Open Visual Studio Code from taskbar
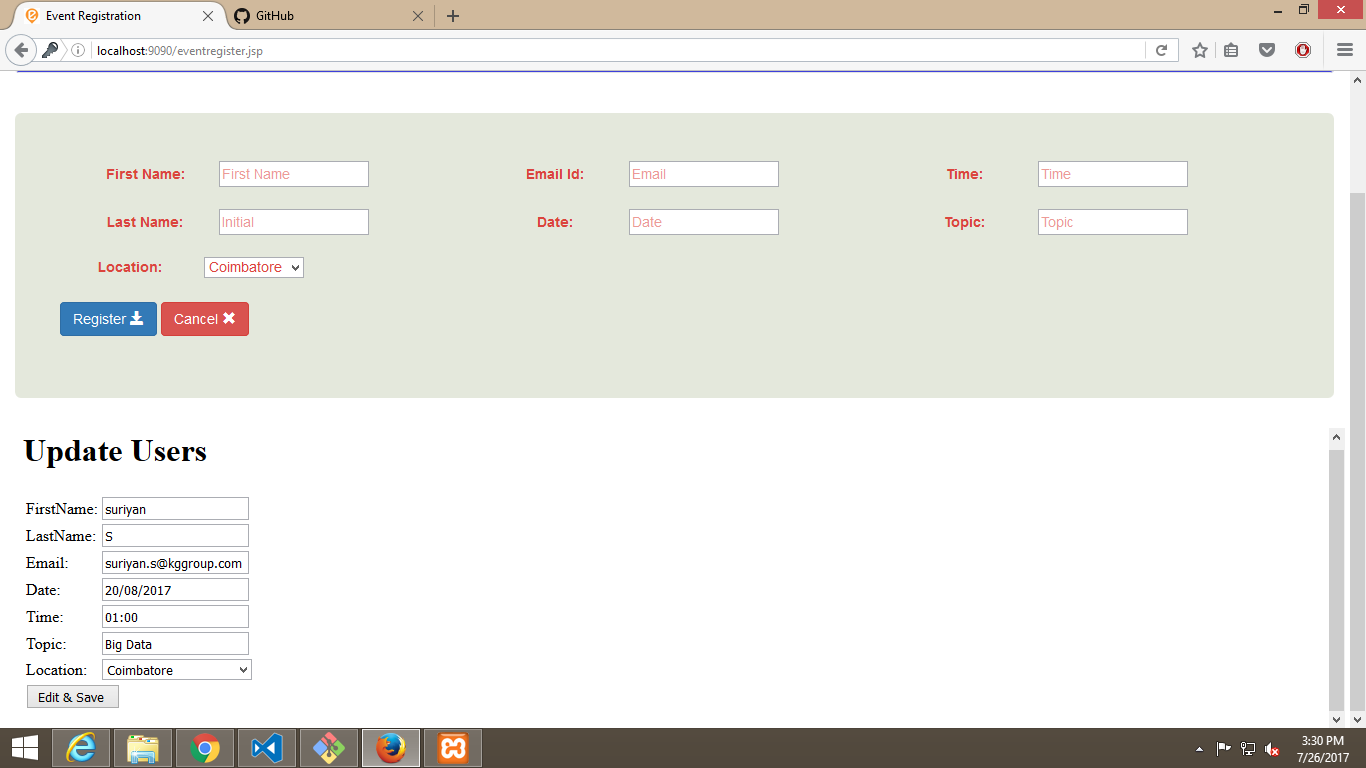Image resolution: width=1366 pixels, height=768 pixels. point(267,748)
